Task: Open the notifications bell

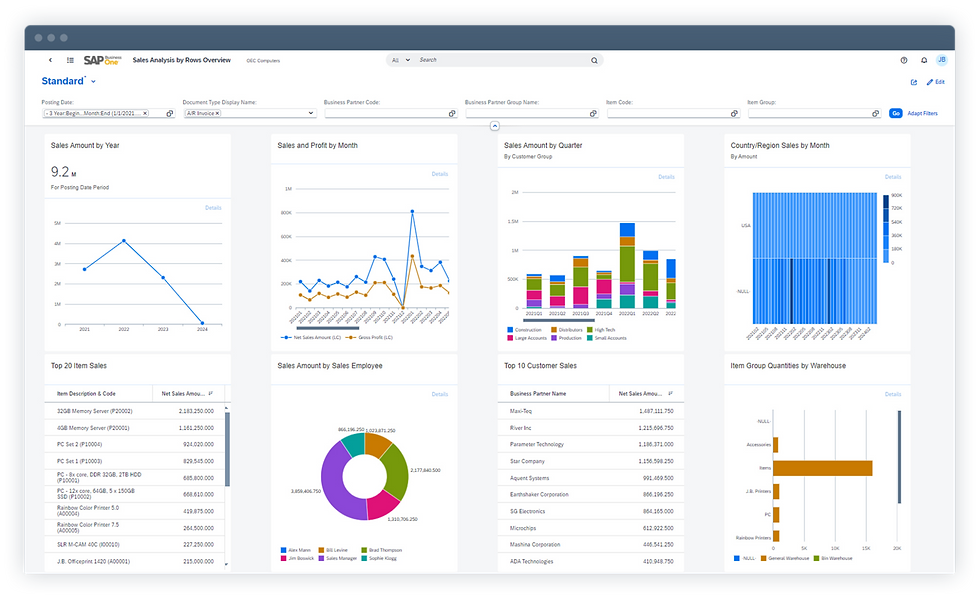Action: click(x=922, y=60)
